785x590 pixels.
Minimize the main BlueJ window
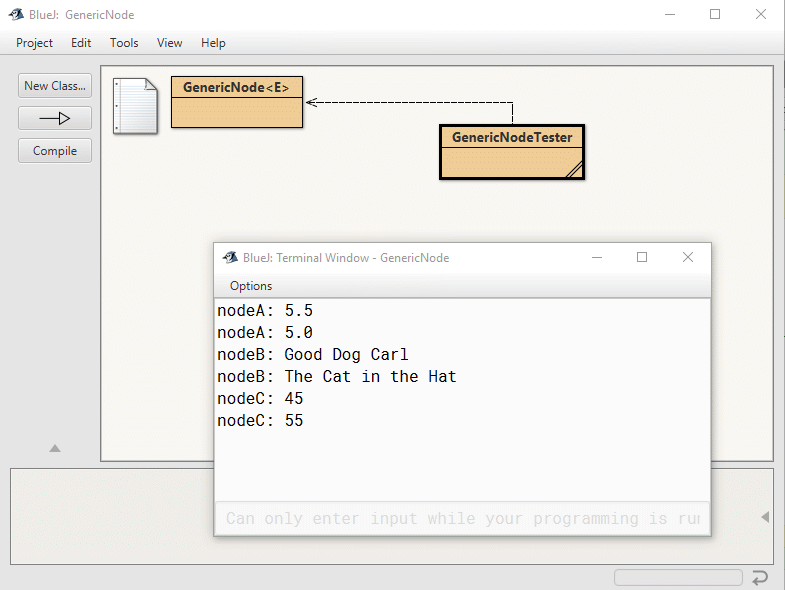pos(670,15)
